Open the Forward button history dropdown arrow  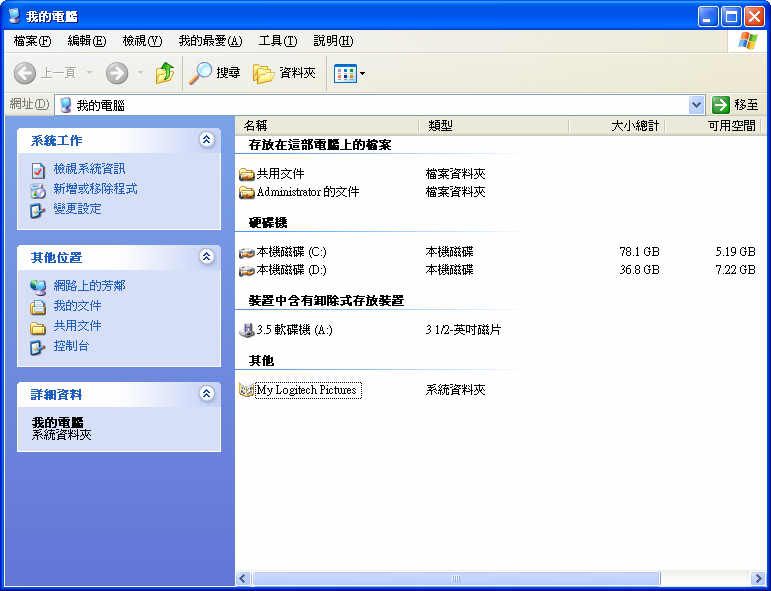pyautogui.click(x=140, y=73)
